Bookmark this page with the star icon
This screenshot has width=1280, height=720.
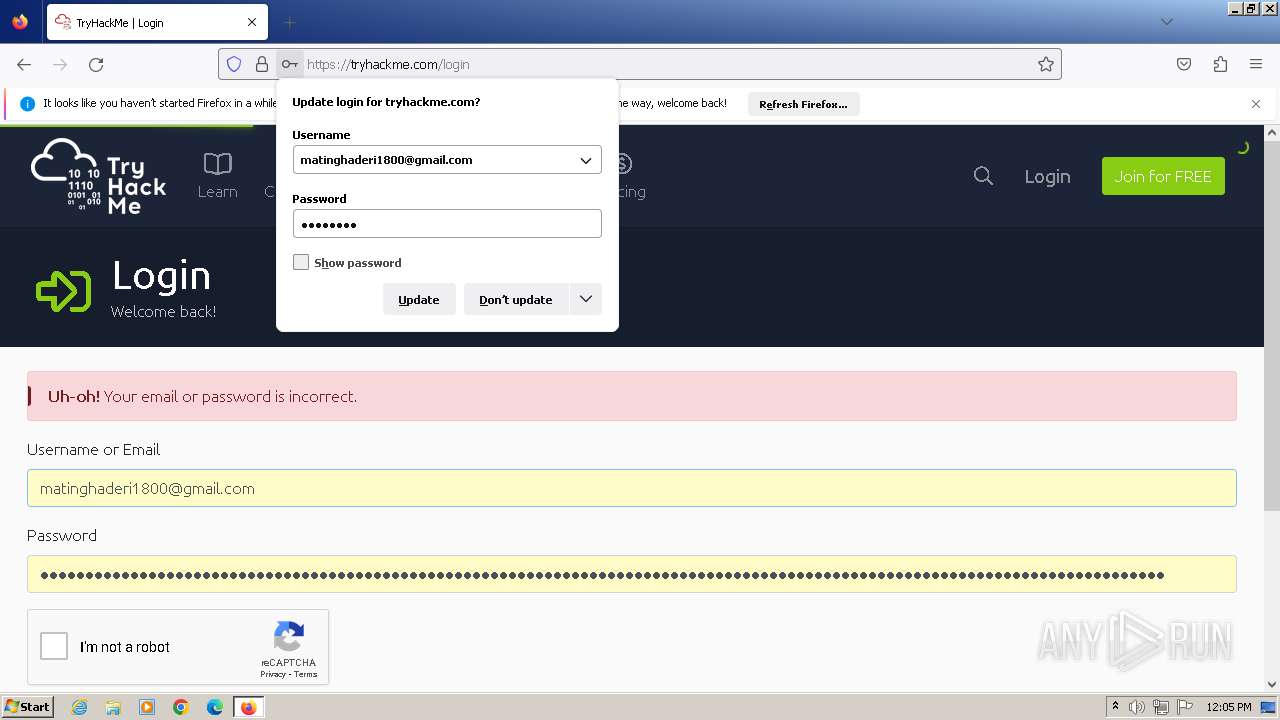1046,64
